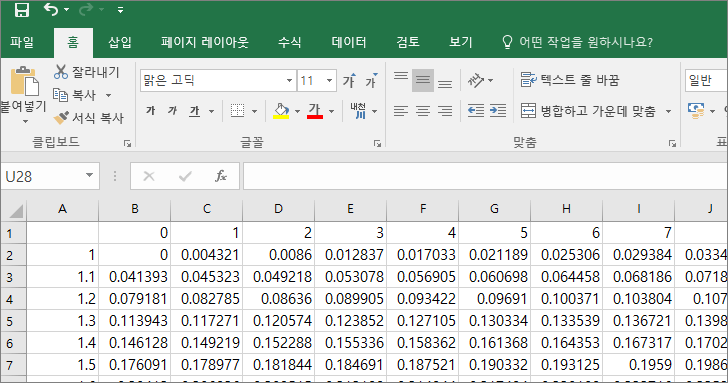Toggle bold 가 formatting
Screen dimensions: 728x383
[x=150, y=110]
